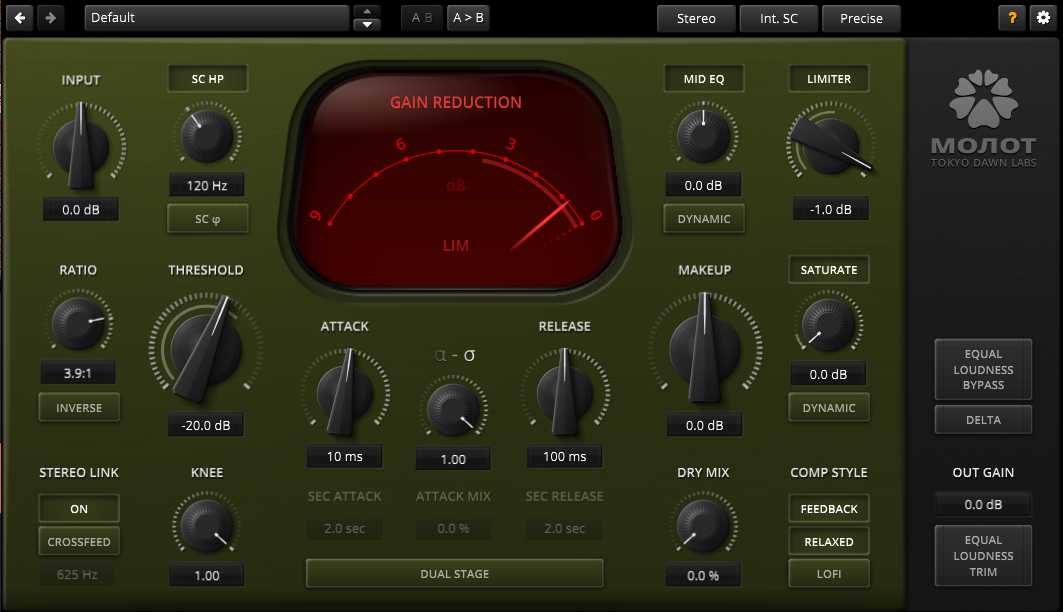
Task: Click the preset stepper arrows
Action: pyautogui.click(x=366, y=17)
